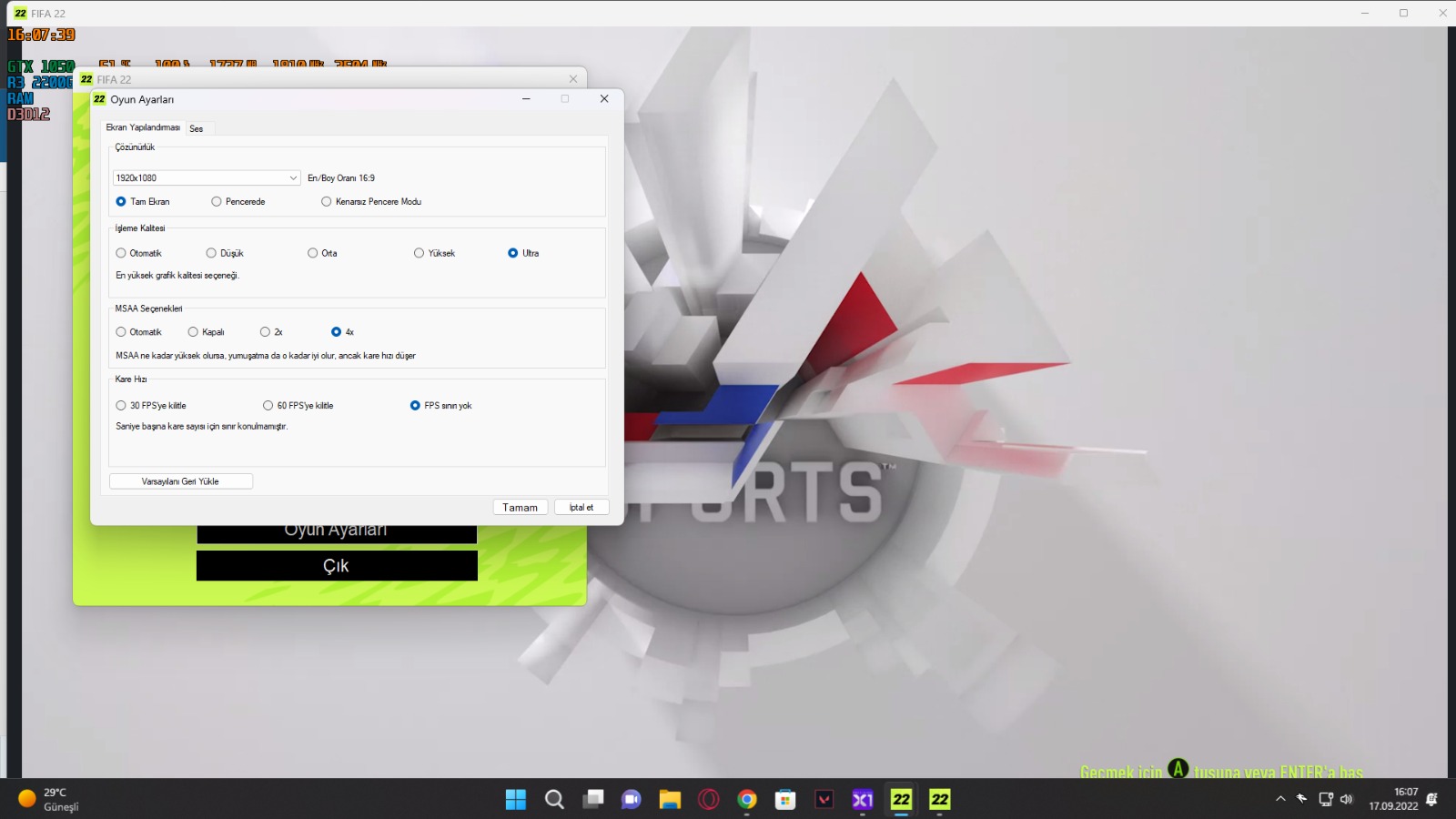The height and width of the screenshot is (819, 1456).
Task: Open the Windows Start menu
Action: point(516,799)
